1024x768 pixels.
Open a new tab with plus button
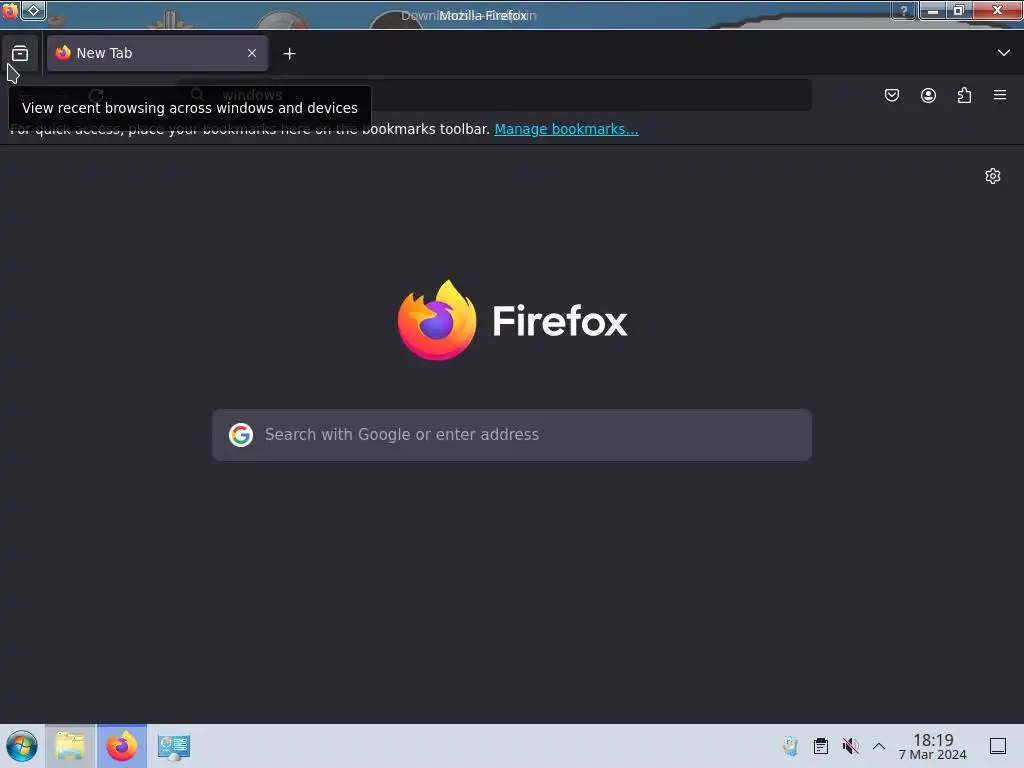tap(289, 54)
